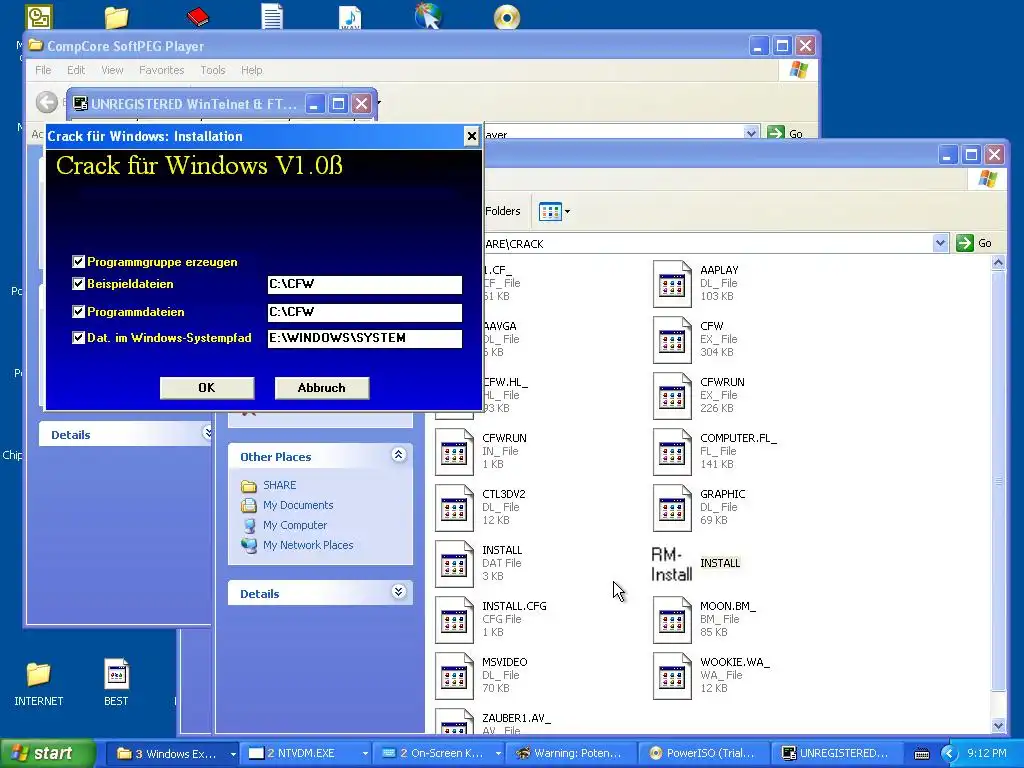The height and width of the screenshot is (768, 1024).
Task: Toggle Programmgruppe erzeugen checkbox
Action: 78,262
